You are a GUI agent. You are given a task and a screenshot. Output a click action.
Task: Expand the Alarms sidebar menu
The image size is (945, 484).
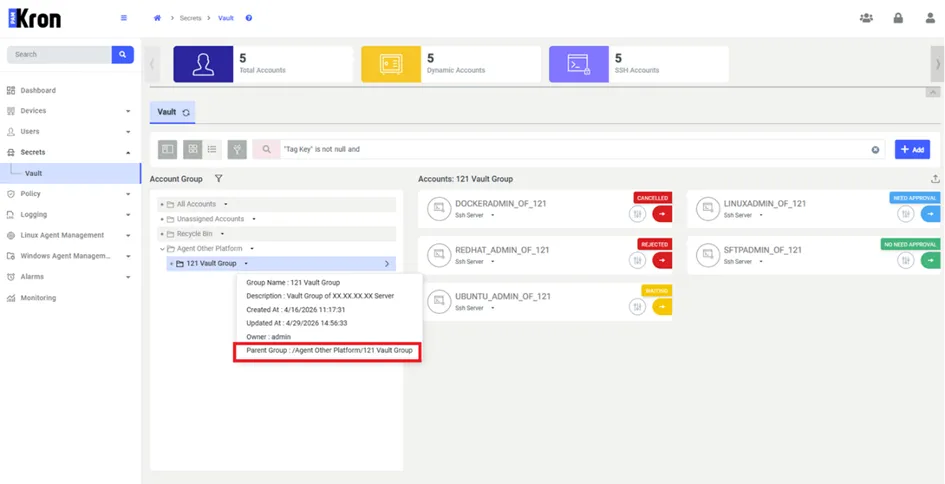point(69,277)
